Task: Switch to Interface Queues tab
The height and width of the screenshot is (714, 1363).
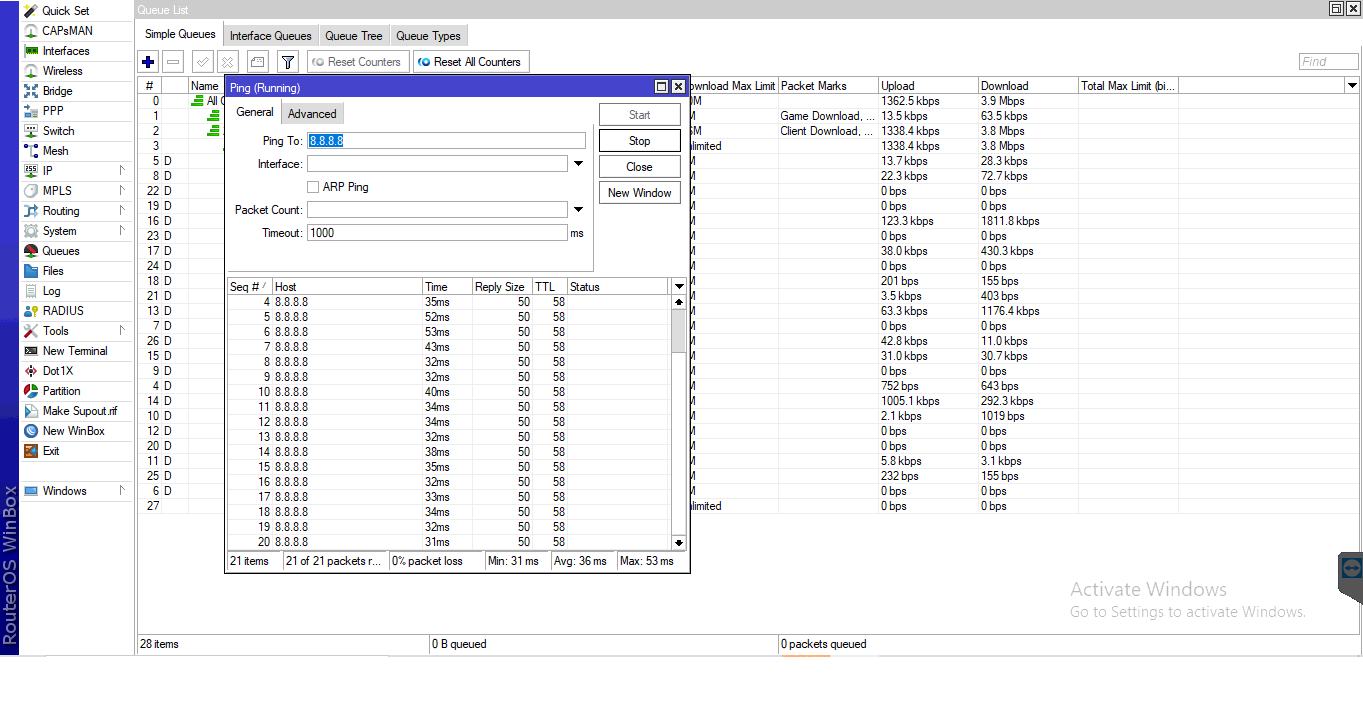Action: [x=271, y=36]
